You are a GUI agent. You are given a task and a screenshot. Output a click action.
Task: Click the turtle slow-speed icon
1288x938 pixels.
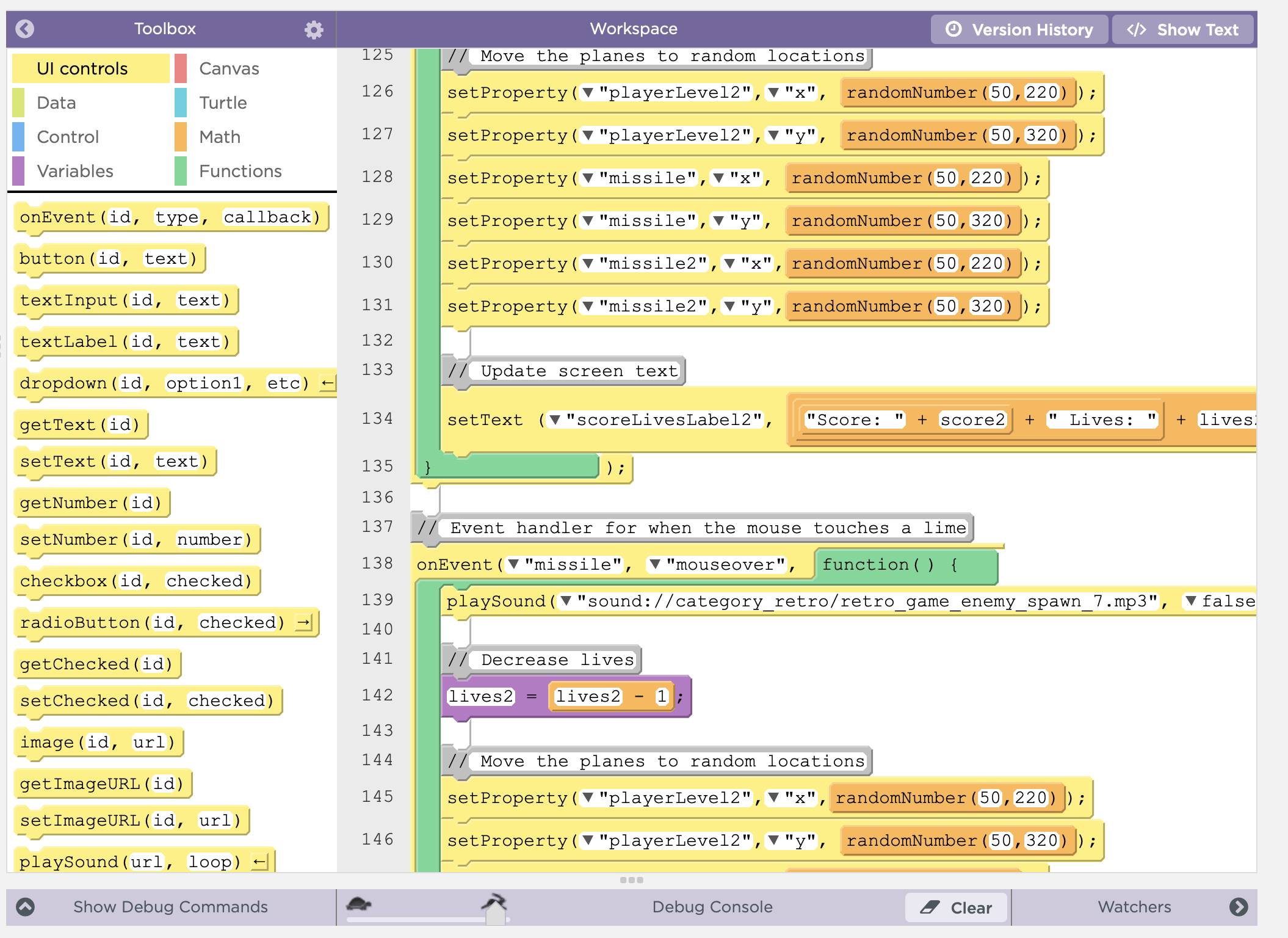tap(359, 904)
